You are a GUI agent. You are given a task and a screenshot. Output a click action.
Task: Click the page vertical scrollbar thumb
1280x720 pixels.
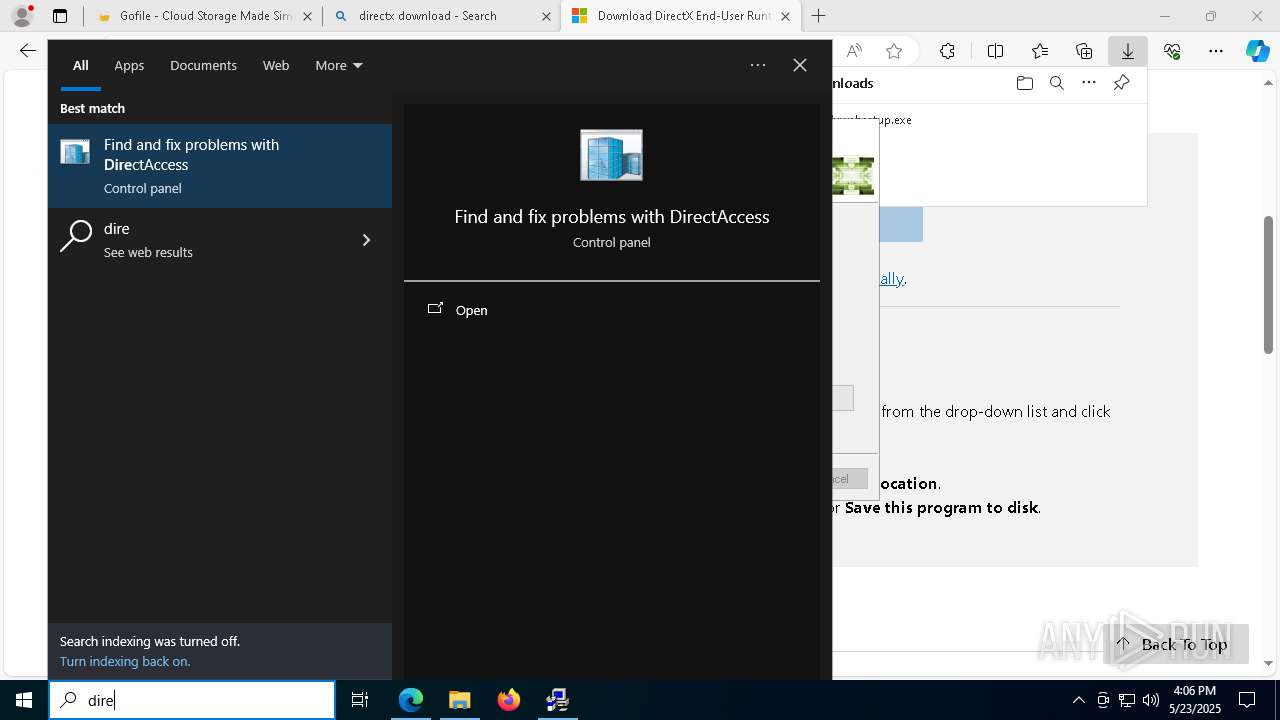coord(1268,285)
